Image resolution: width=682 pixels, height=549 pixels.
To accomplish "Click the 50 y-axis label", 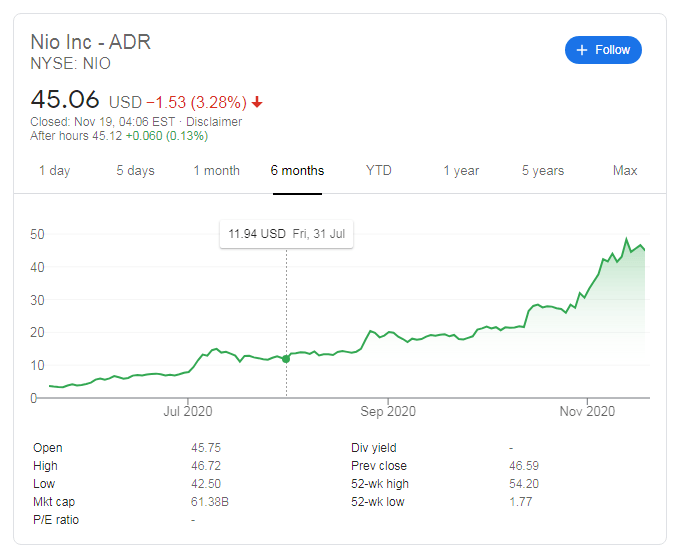I will point(37,234).
